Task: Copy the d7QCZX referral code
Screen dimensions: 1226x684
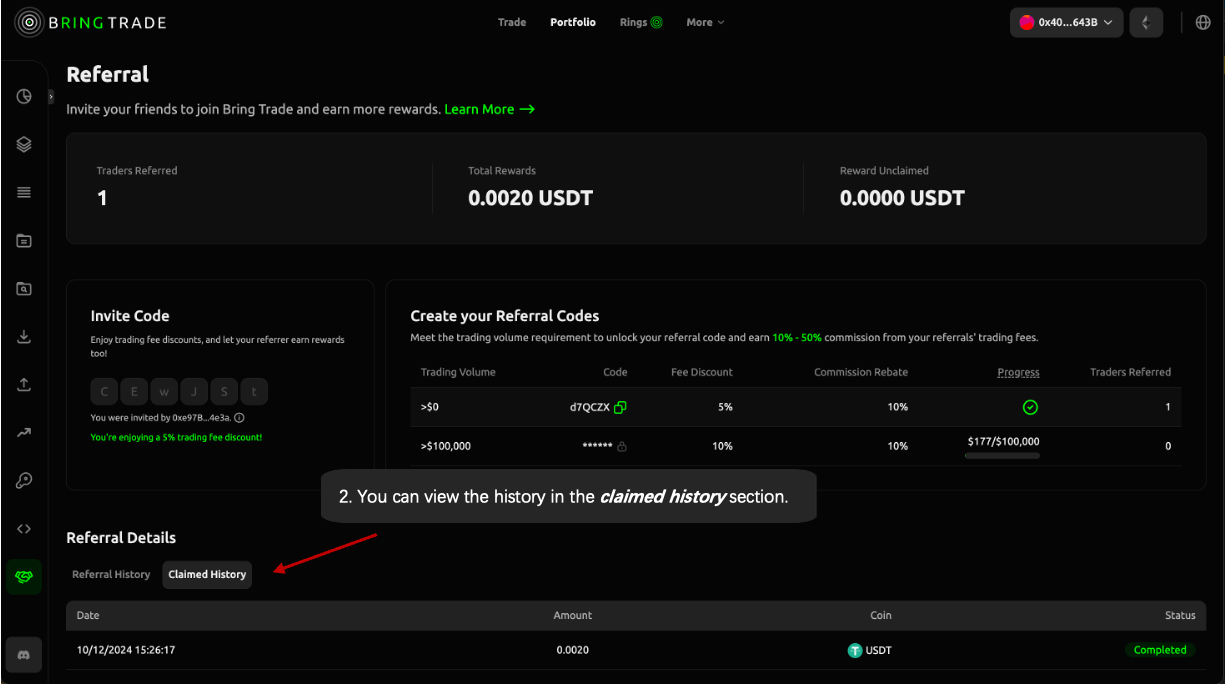Action: 620,407
